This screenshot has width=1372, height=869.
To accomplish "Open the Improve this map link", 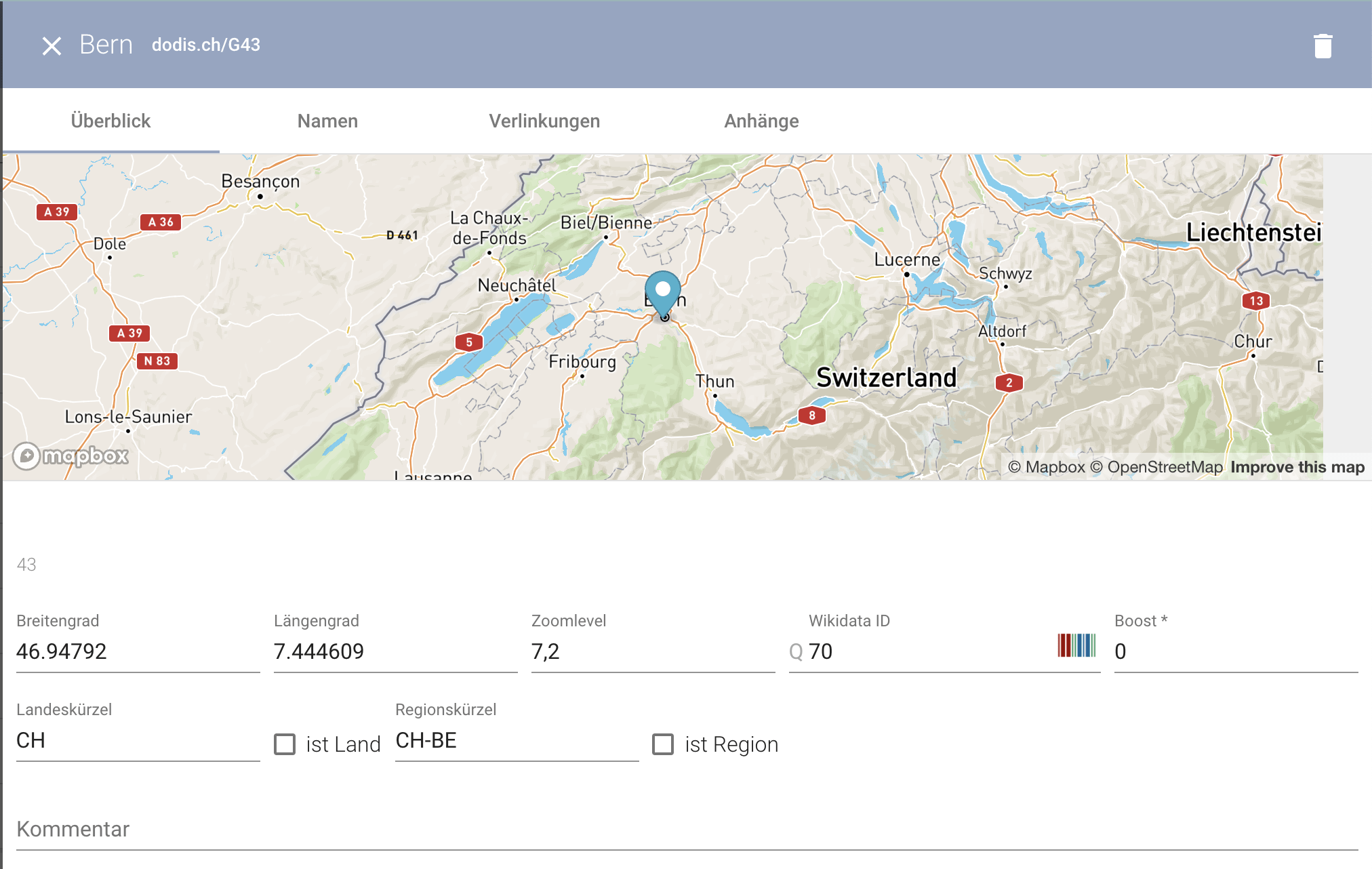I will [1297, 467].
